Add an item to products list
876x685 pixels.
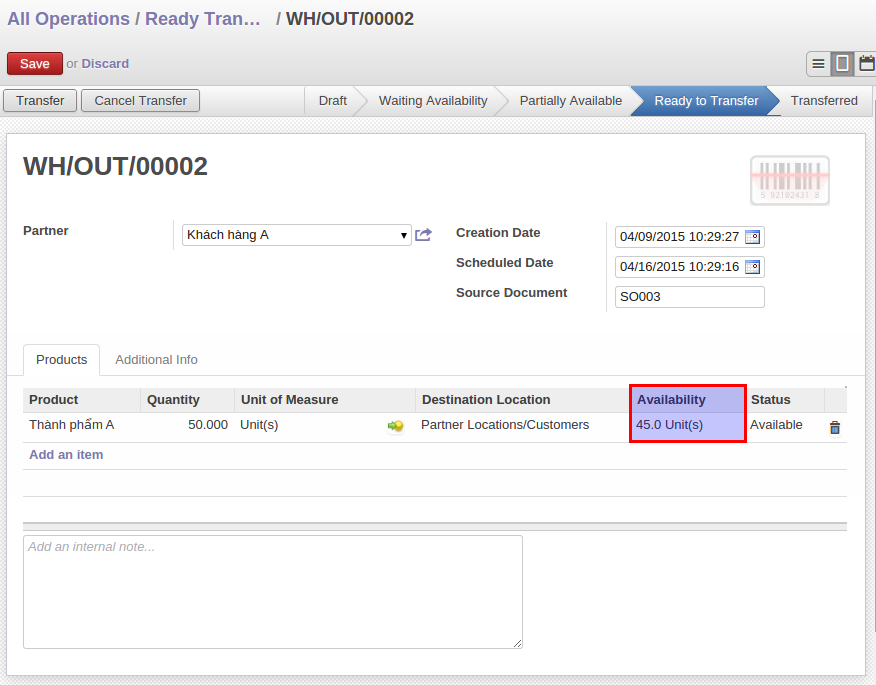pyautogui.click(x=66, y=455)
